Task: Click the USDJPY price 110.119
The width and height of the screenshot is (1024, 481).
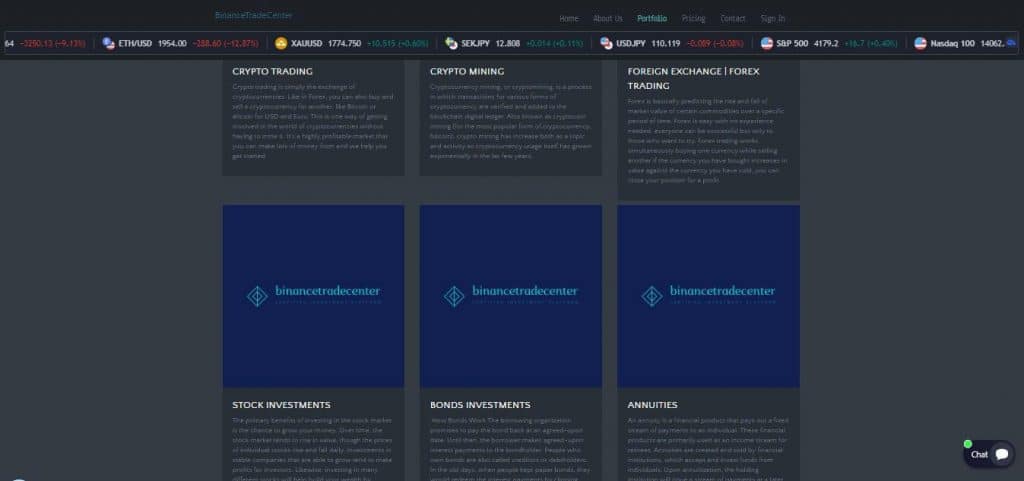Action: pyautogui.click(x=665, y=43)
